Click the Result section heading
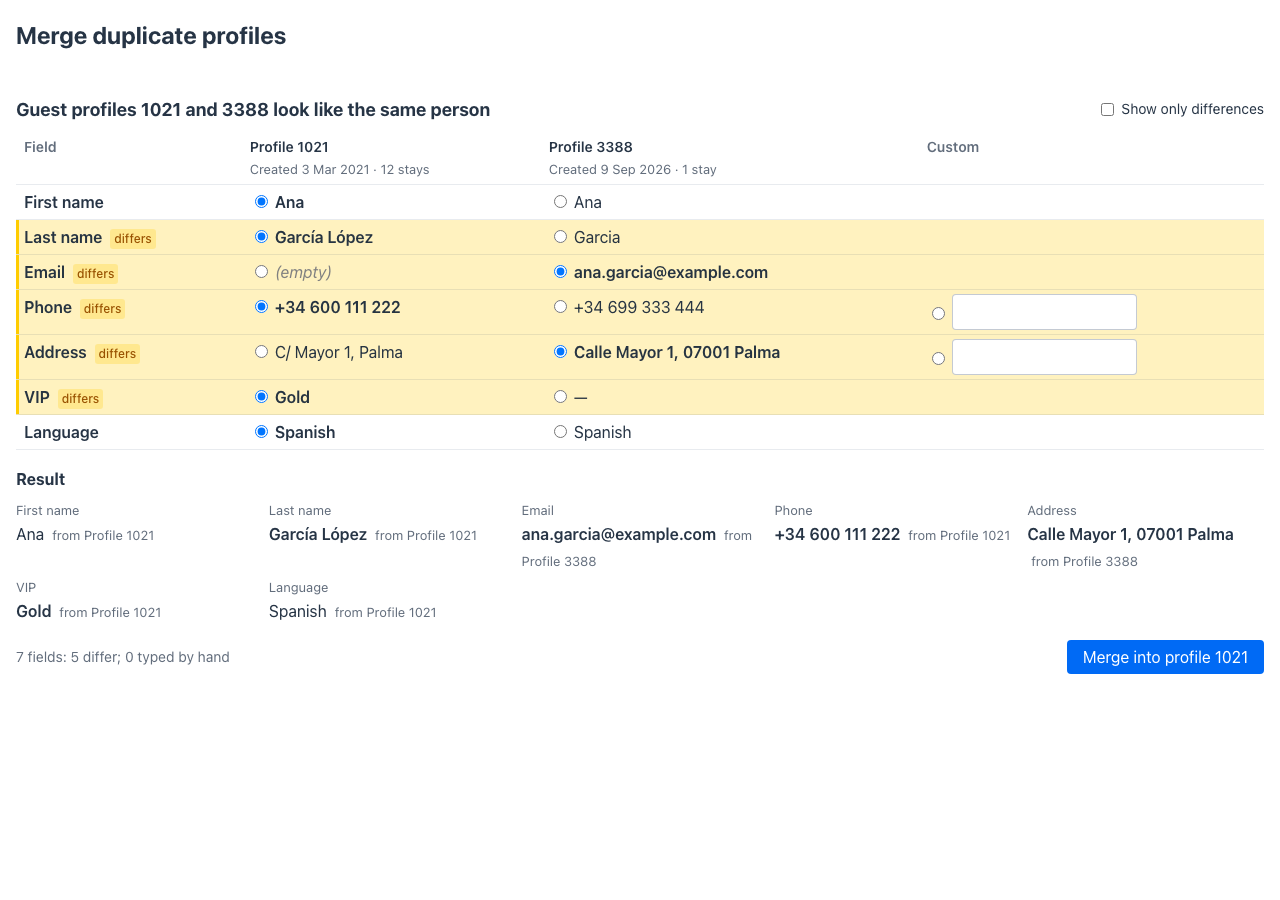 point(41,479)
